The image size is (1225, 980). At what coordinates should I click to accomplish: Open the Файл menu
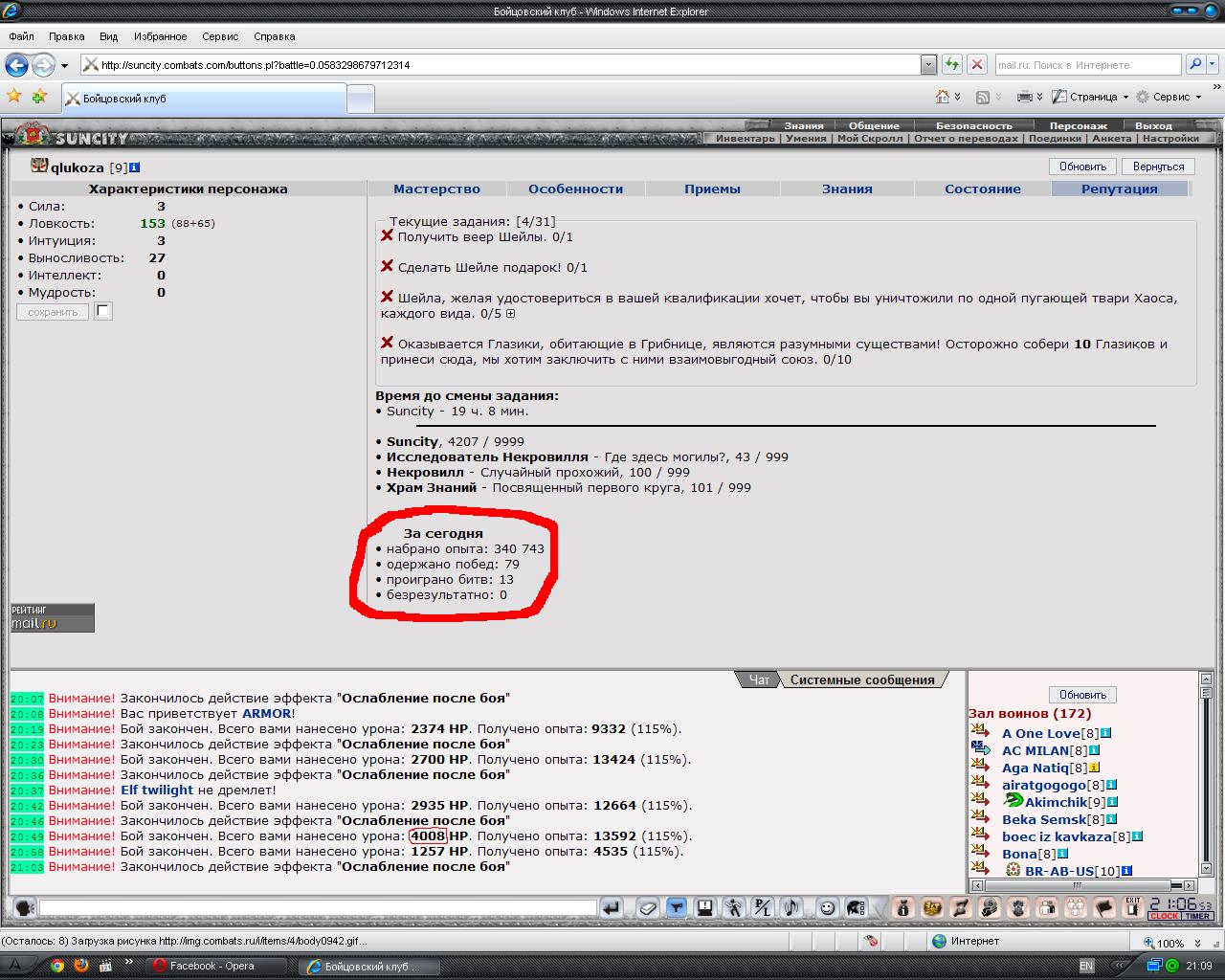tap(21, 36)
